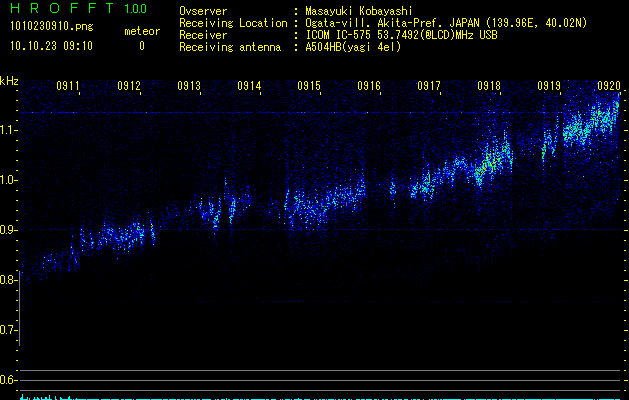This screenshot has width=629, height=400.
Task: Click the A504HB(yagi 4el) antenna text
Action: 353,47
